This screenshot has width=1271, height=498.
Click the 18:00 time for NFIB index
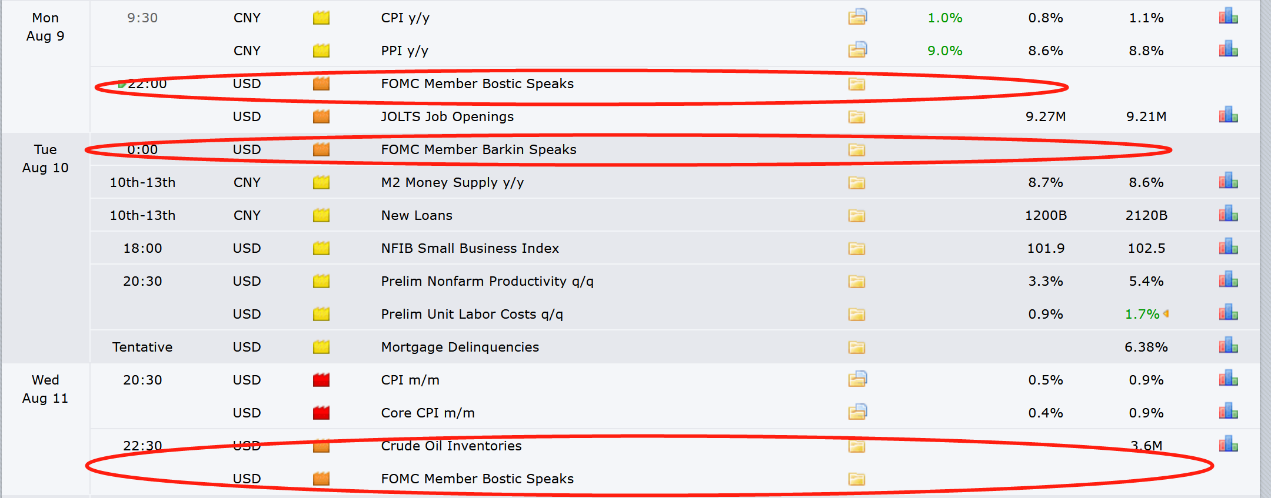tap(143, 249)
